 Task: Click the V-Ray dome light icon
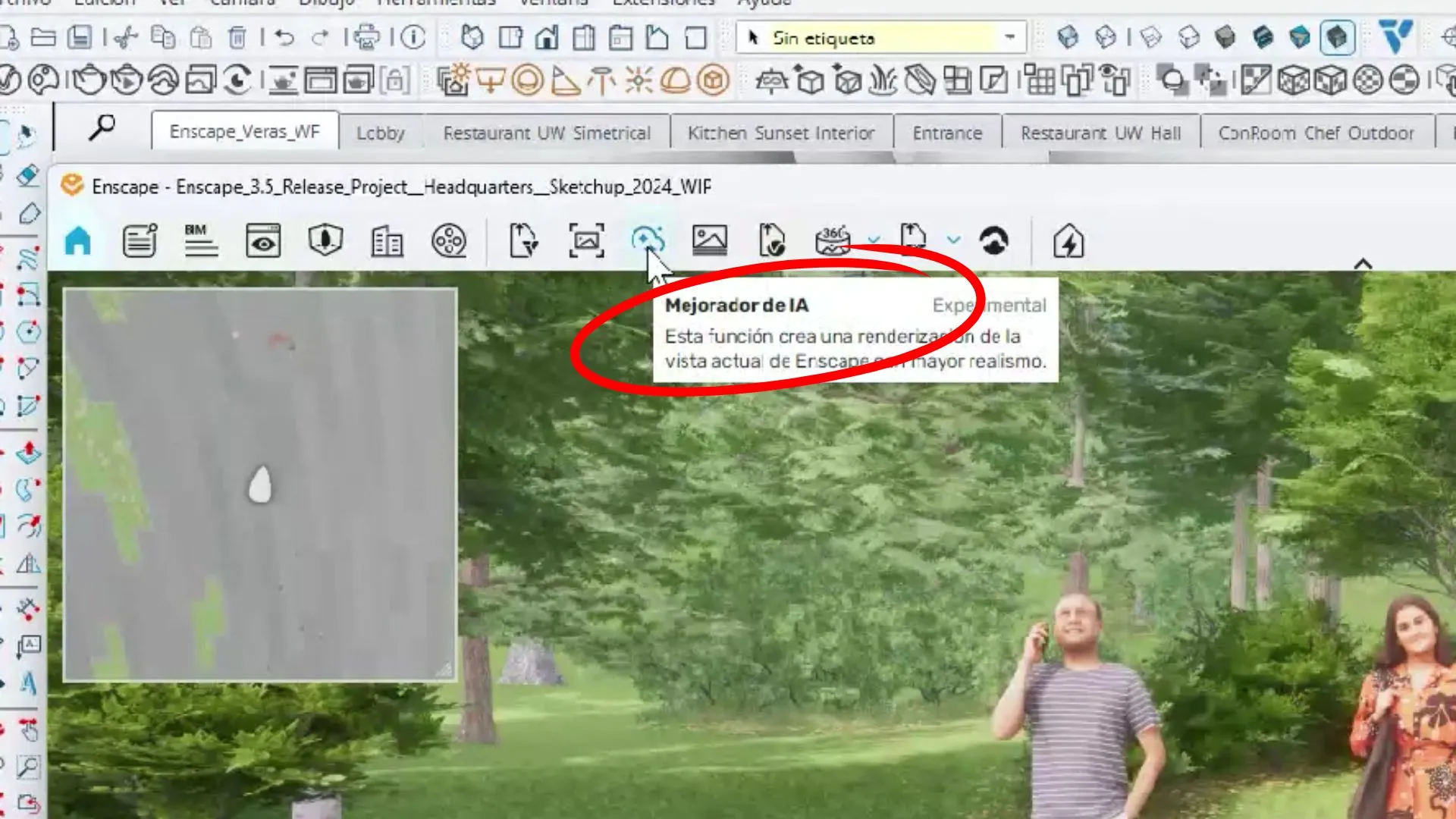tap(676, 80)
